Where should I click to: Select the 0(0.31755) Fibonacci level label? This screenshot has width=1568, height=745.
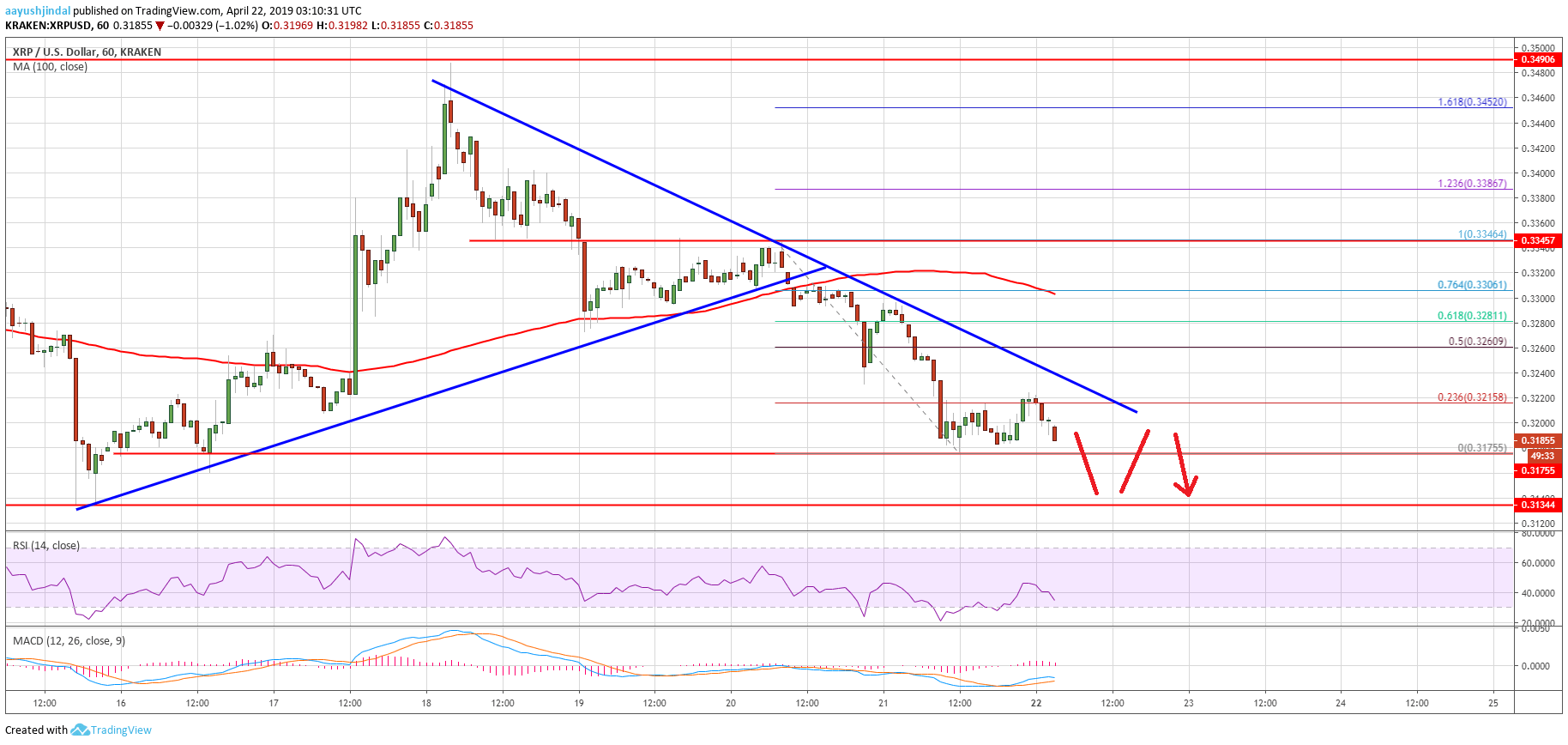[x=1482, y=448]
